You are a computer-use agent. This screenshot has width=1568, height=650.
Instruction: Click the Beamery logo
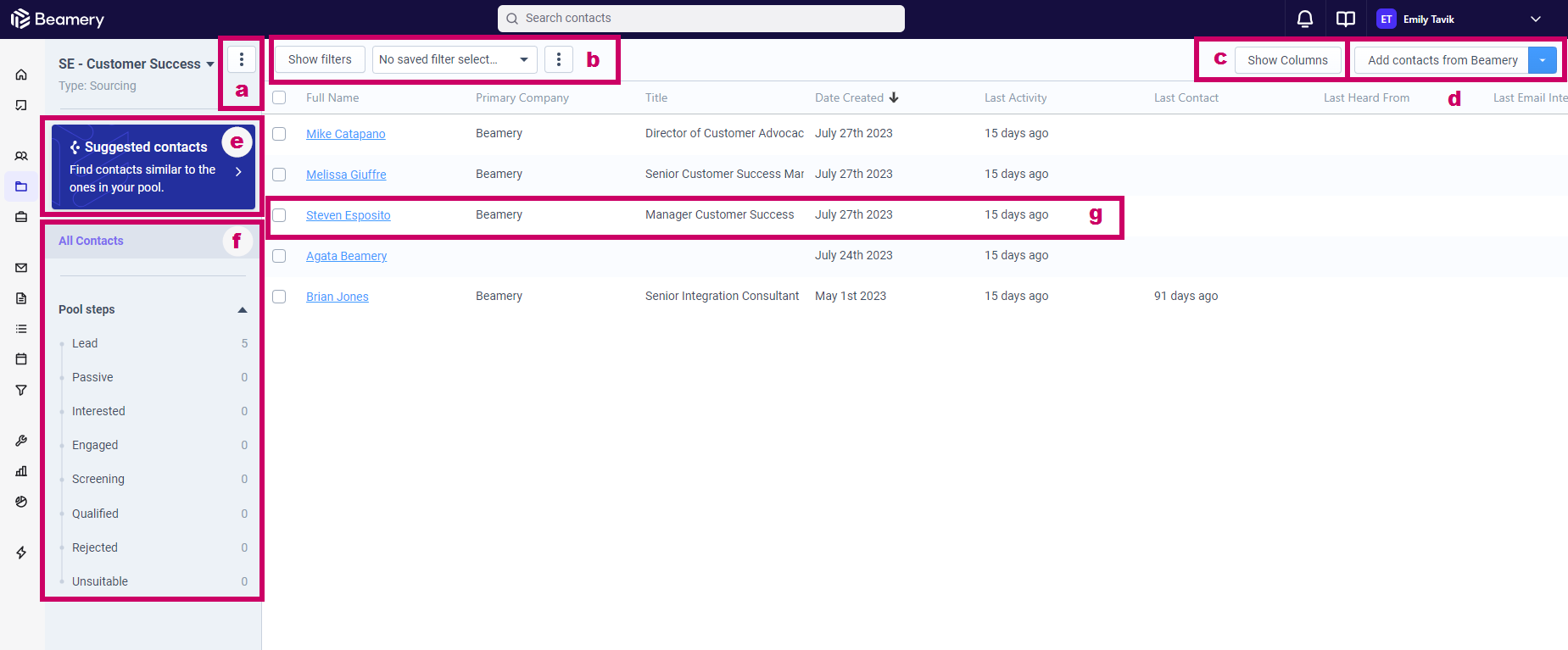[x=57, y=19]
